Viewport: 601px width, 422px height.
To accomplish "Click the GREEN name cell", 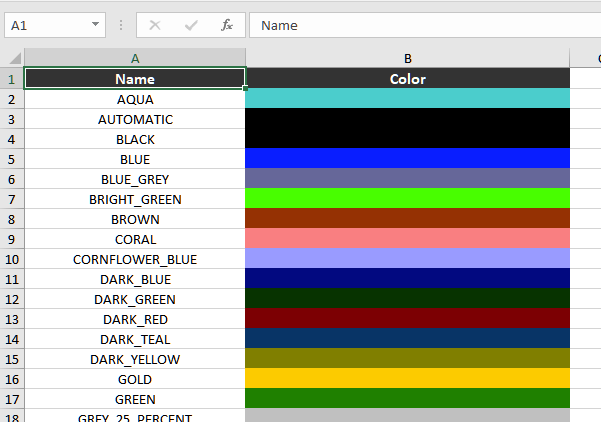I will point(135,399).
